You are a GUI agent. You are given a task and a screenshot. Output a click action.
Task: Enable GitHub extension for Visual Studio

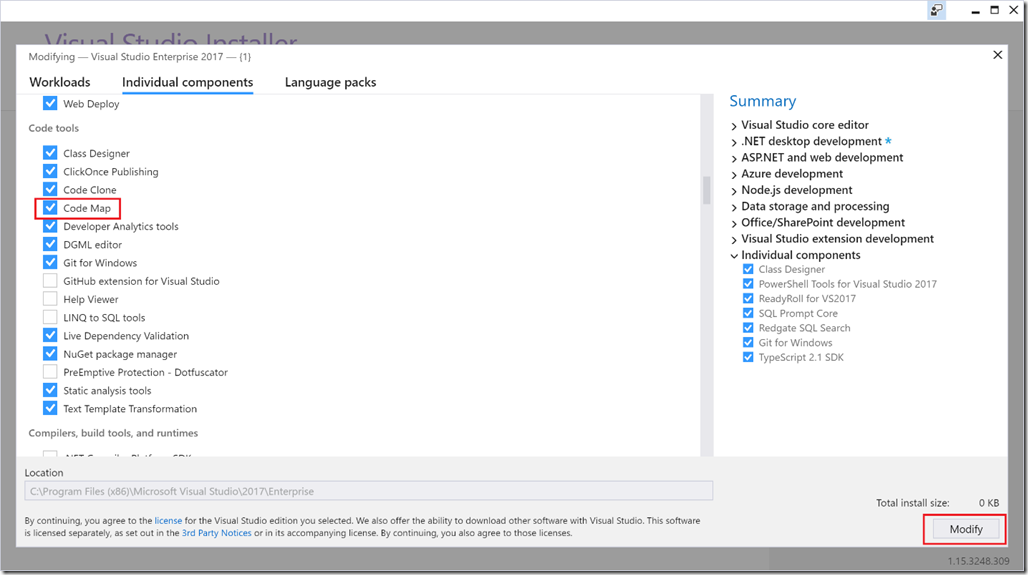point(50,281)
